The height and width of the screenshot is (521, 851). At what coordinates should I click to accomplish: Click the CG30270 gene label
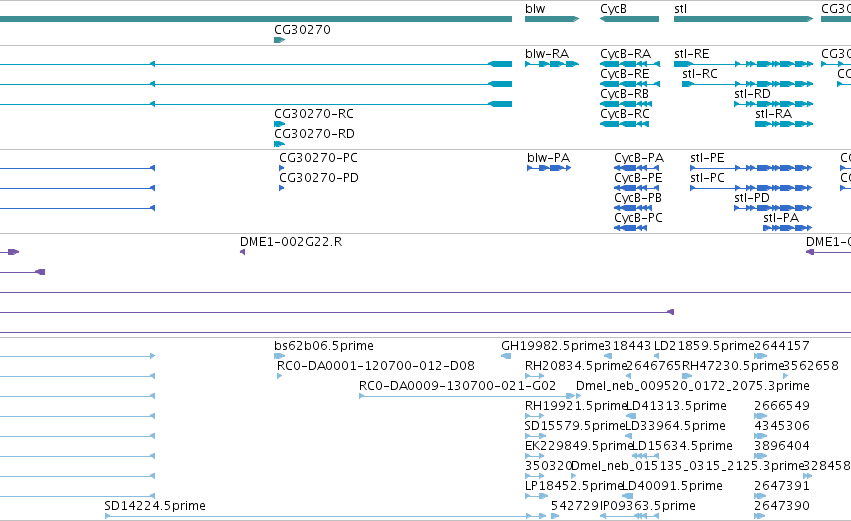[x=302, y=29]
